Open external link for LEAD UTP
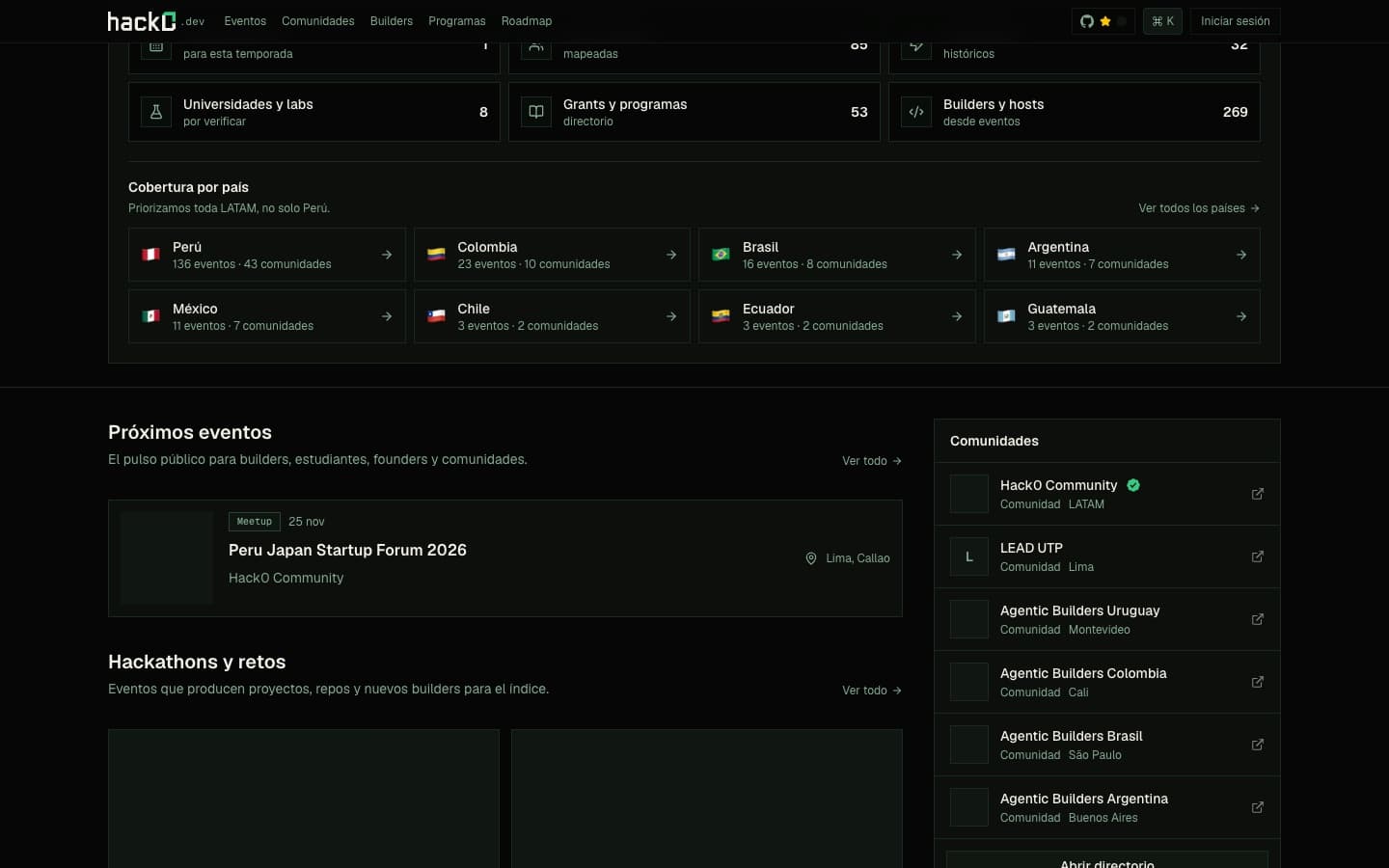 point(1258,556)
